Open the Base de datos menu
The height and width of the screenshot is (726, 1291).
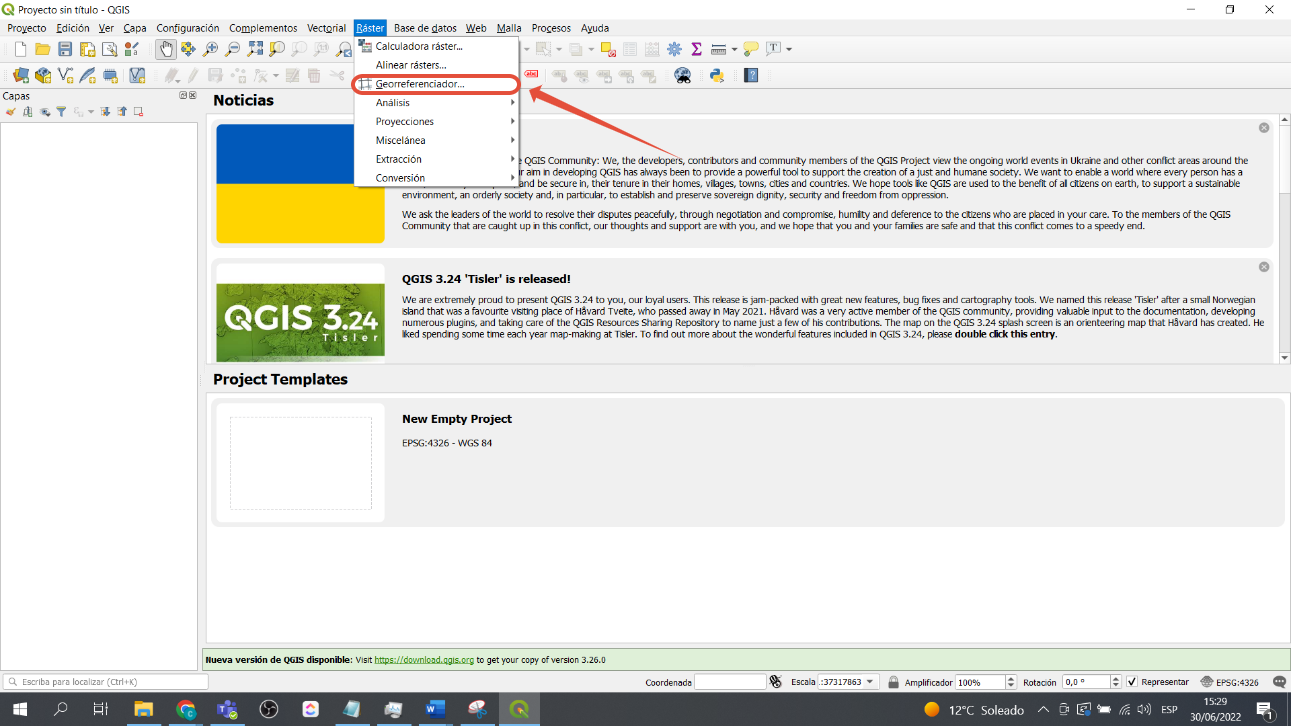click(x=425, y=28)
